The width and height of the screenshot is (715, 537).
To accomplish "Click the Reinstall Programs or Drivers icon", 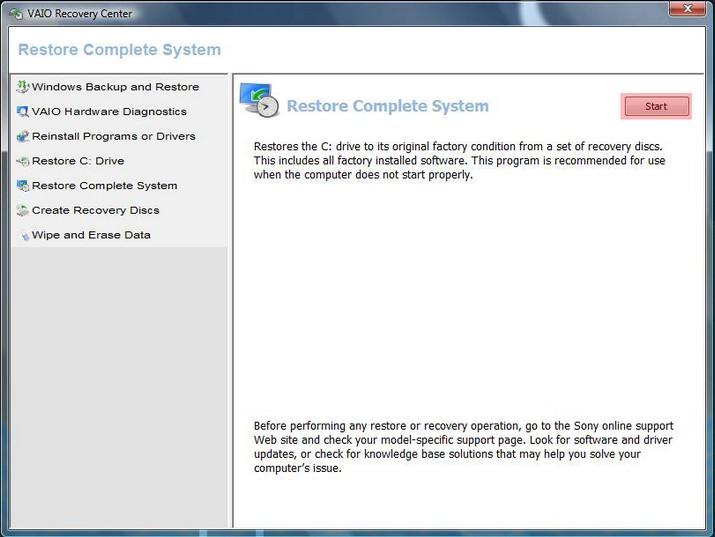I will coord(23,136).
